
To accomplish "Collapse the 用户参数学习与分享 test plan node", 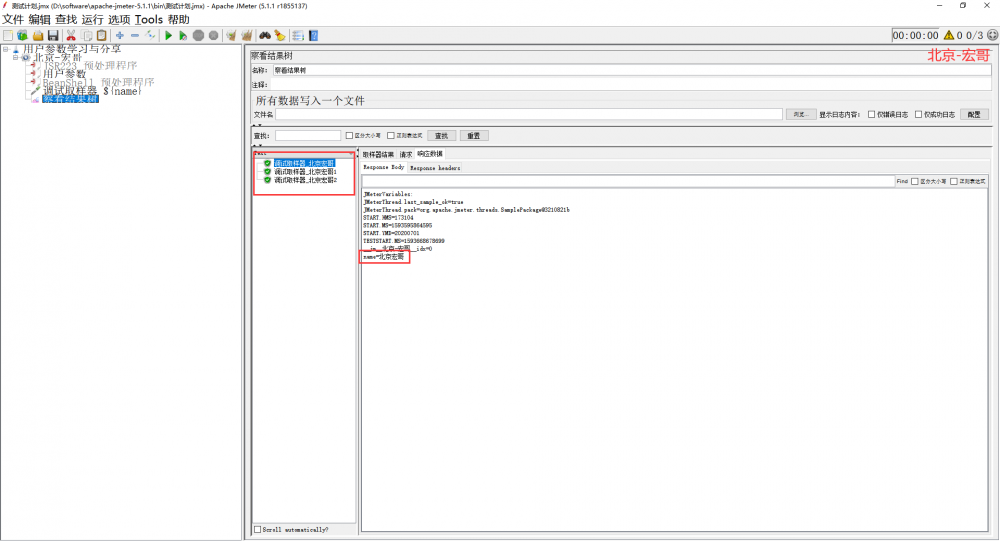I will click(6, 48).
